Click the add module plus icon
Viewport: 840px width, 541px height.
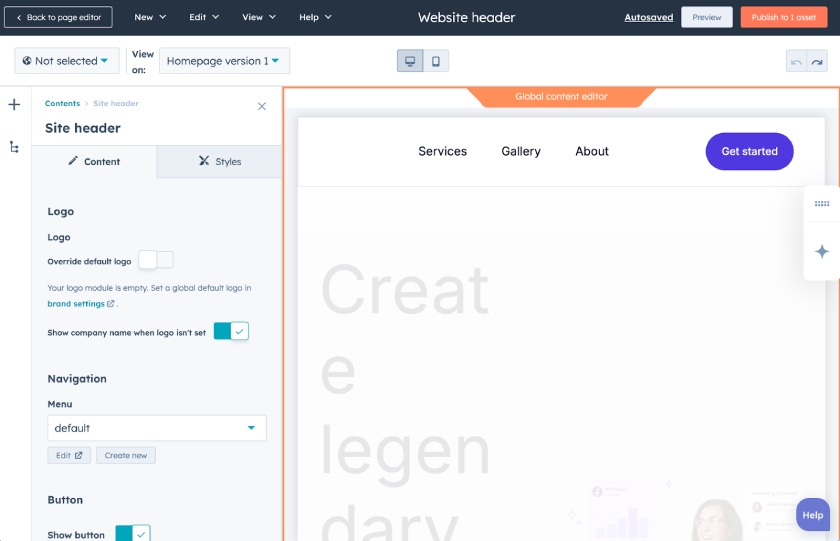pyautogui.click(x=14, y=104)
